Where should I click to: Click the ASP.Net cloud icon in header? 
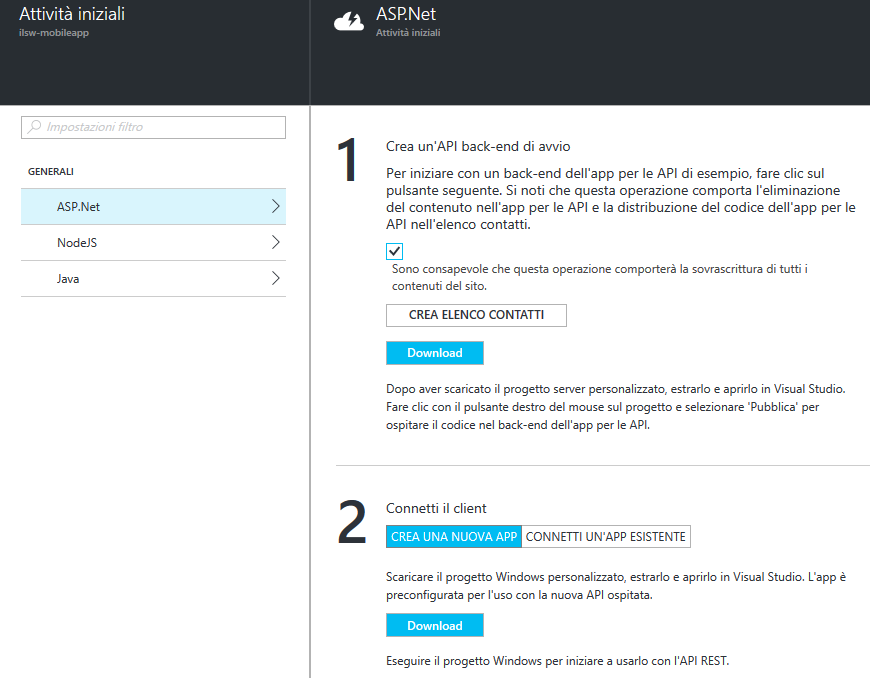coord(348,22)
